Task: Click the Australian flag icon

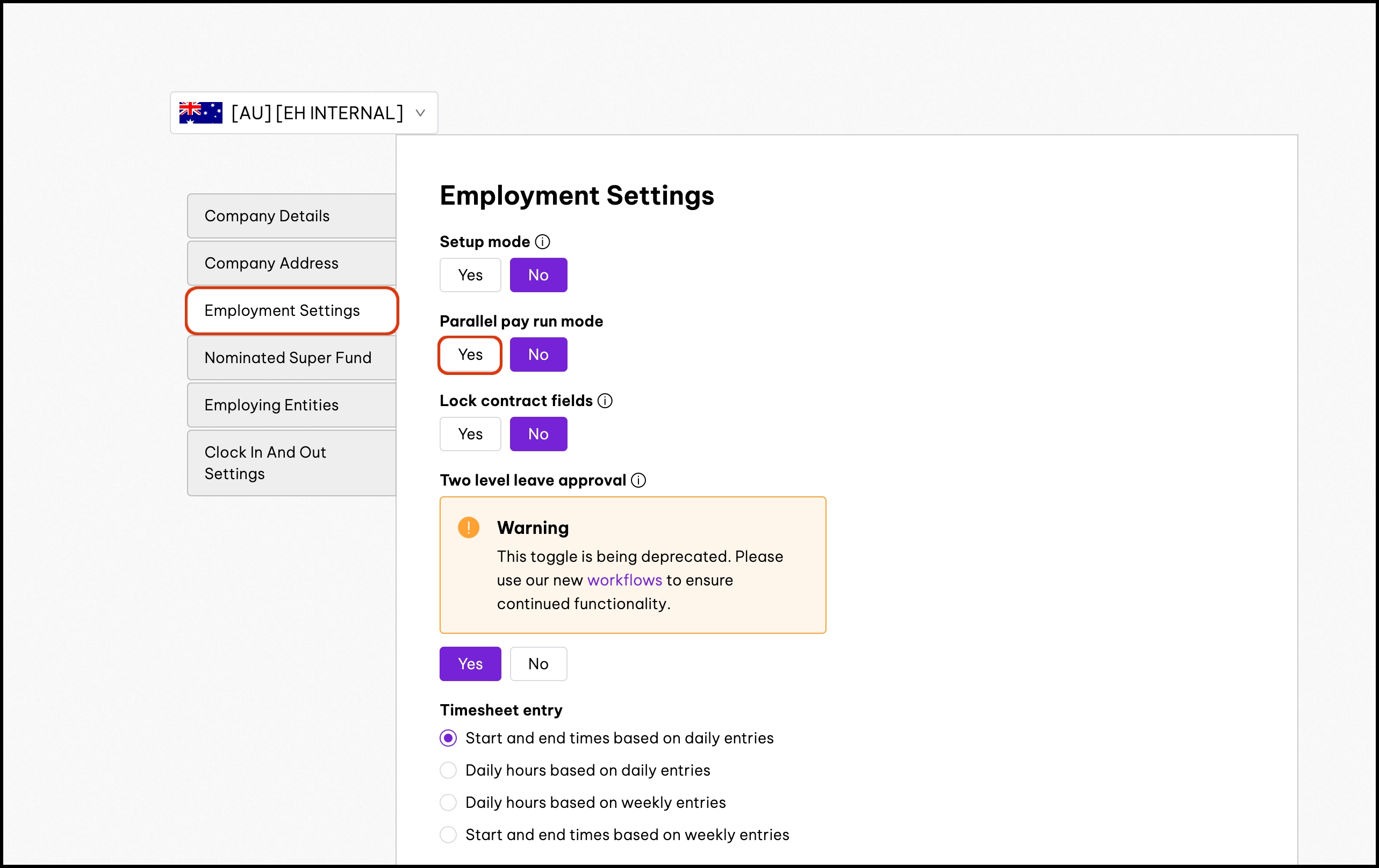Action: 200,113
